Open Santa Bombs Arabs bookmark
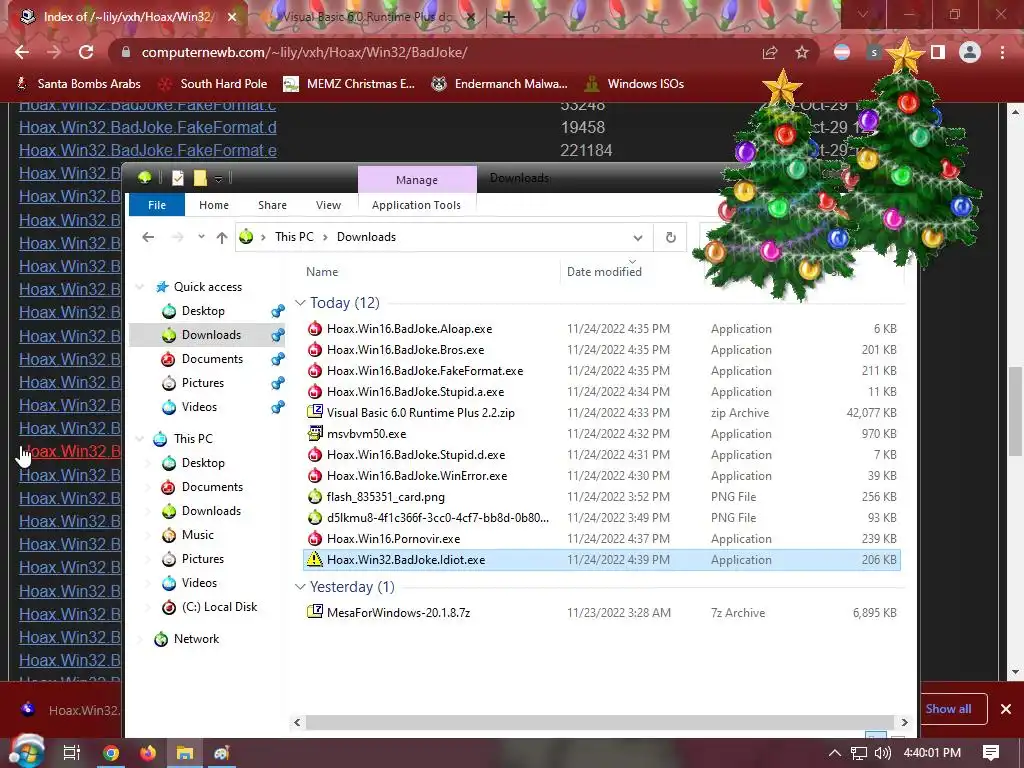1024x768 pixels. [78, 84]
